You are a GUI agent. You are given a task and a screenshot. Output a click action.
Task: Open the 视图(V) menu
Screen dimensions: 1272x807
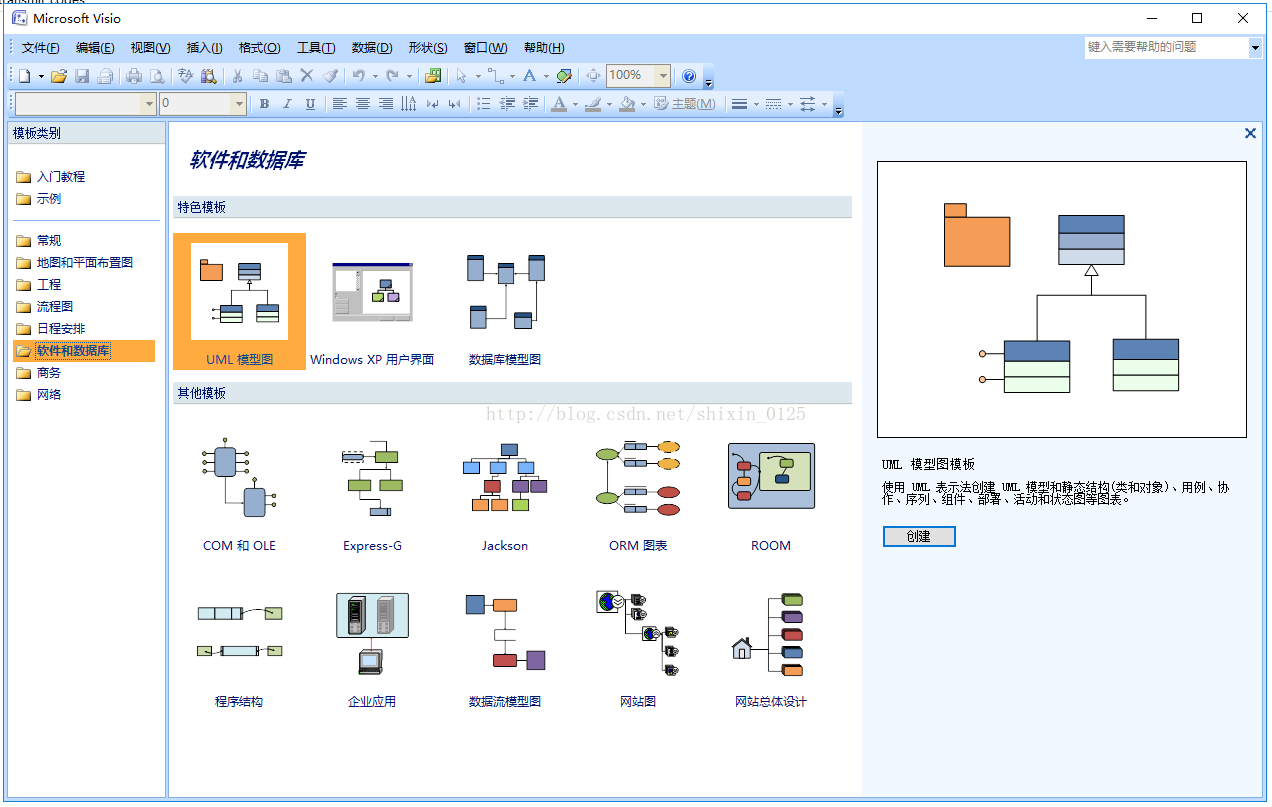[150, 48]
